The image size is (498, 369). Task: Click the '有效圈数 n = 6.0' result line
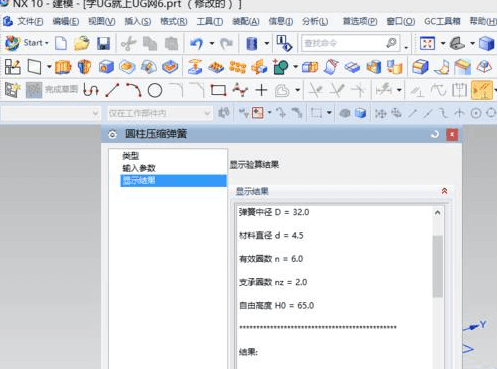tap(271, 259)
